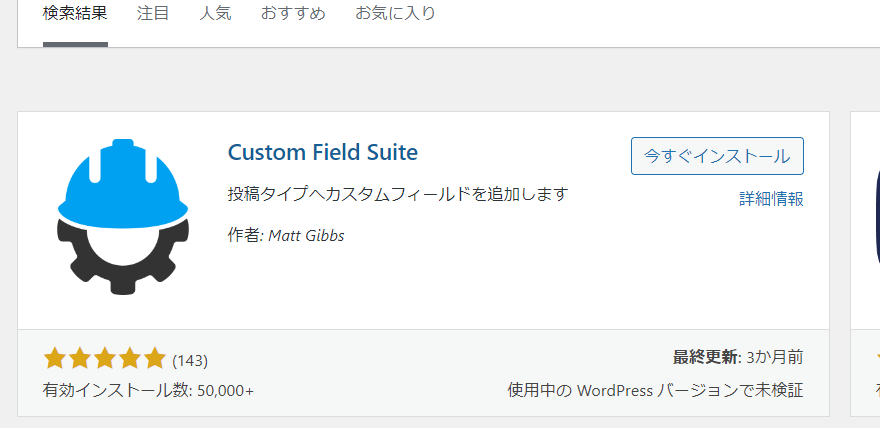
Task: Click the fifth rating star
Action: 154,358
